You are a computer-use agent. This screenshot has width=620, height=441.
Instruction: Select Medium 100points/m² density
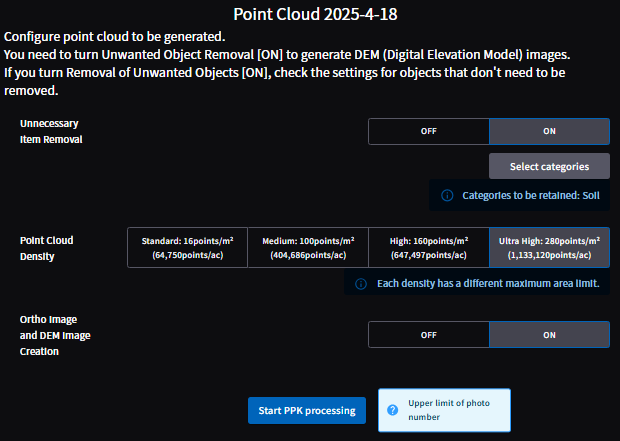[308, 248]
